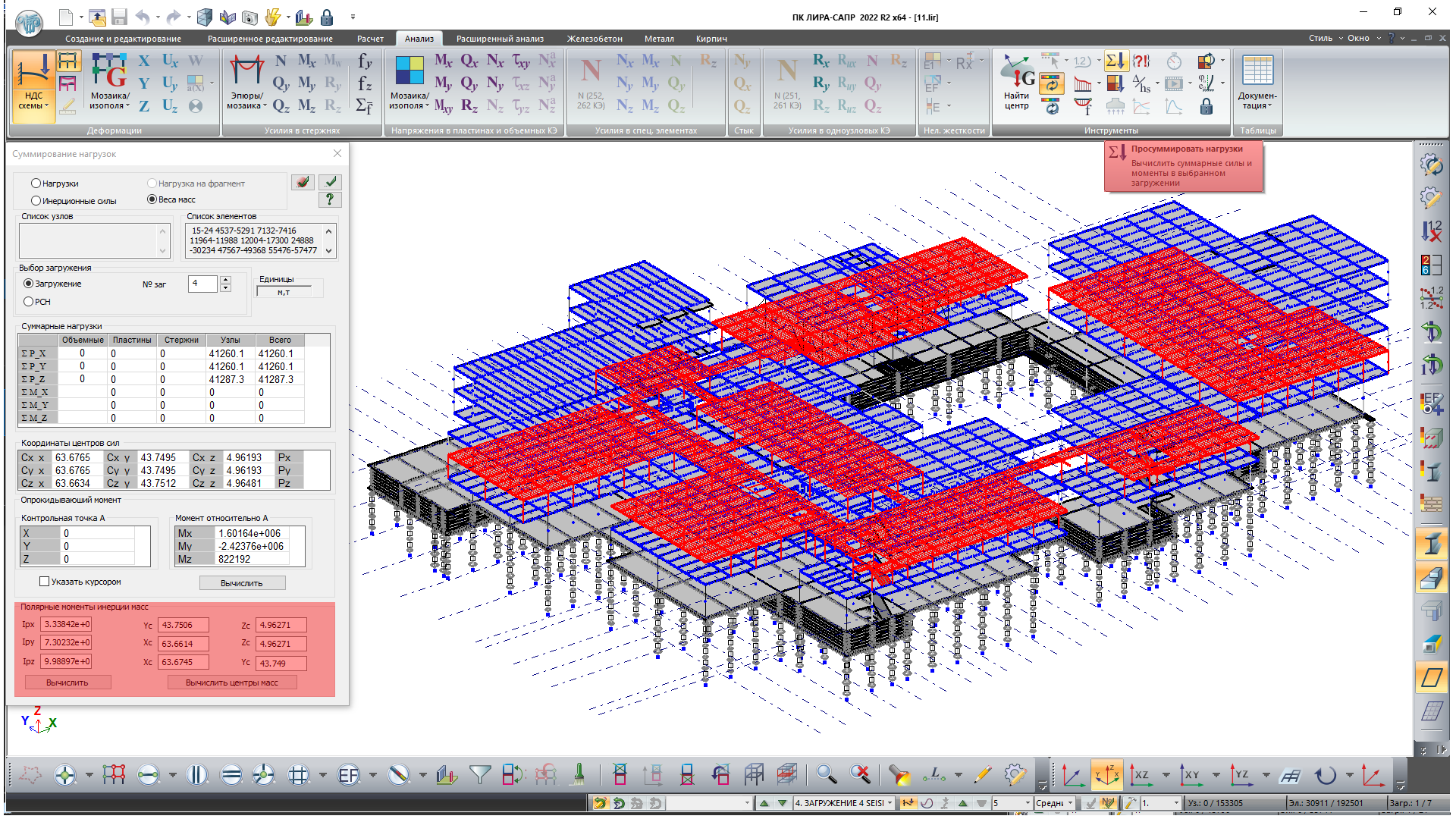Open the Документация tables icon
The image size is (1456, 819).
[x=1257, y=72]
